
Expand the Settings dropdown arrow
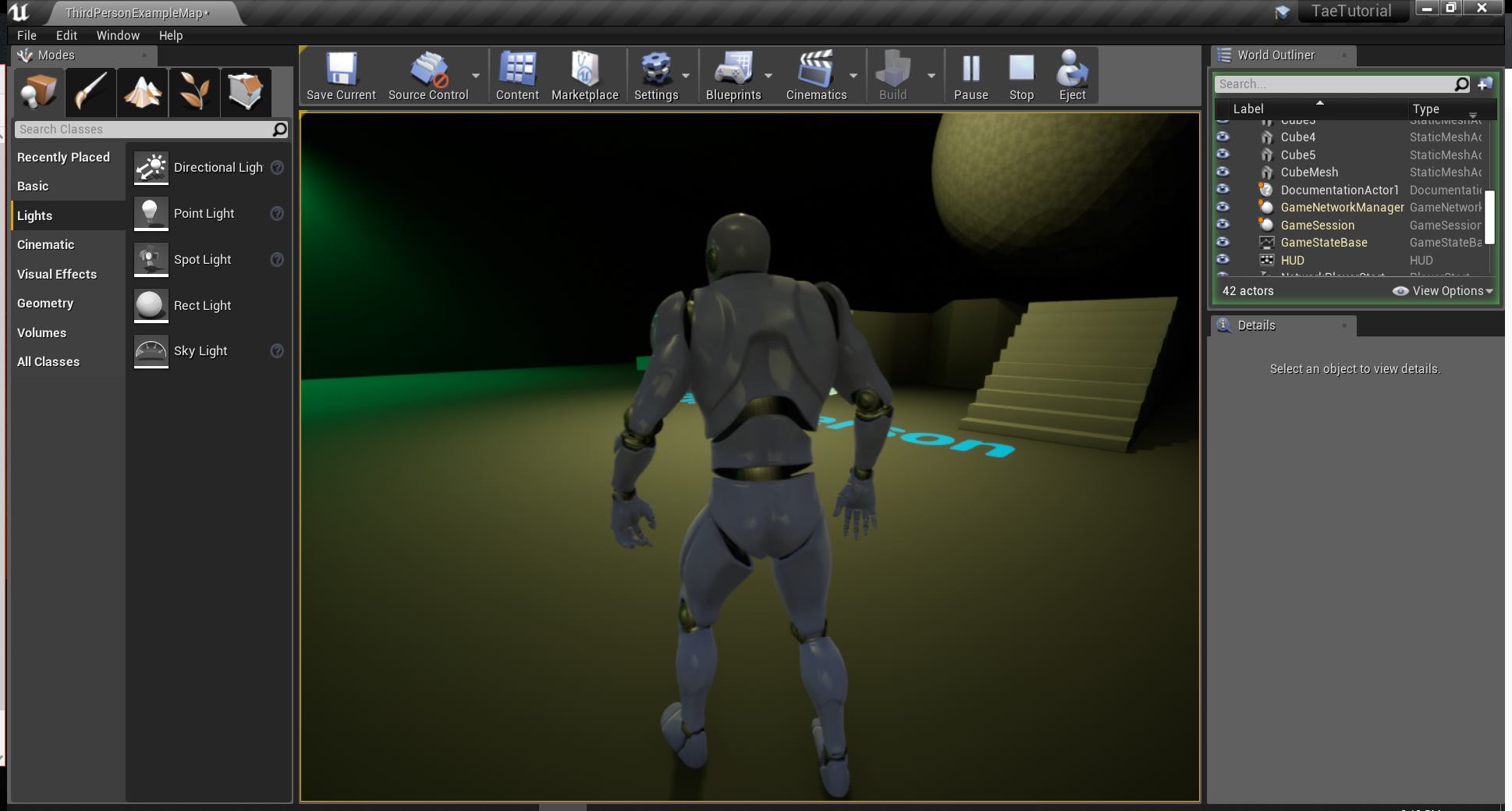pyautogui.click(x=686, y=76)
